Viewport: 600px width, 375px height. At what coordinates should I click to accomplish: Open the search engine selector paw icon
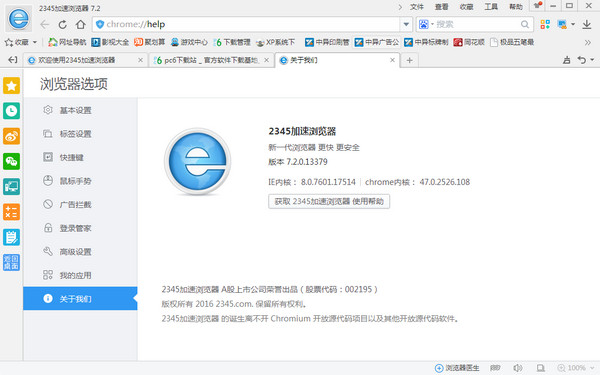pos(424,24)
